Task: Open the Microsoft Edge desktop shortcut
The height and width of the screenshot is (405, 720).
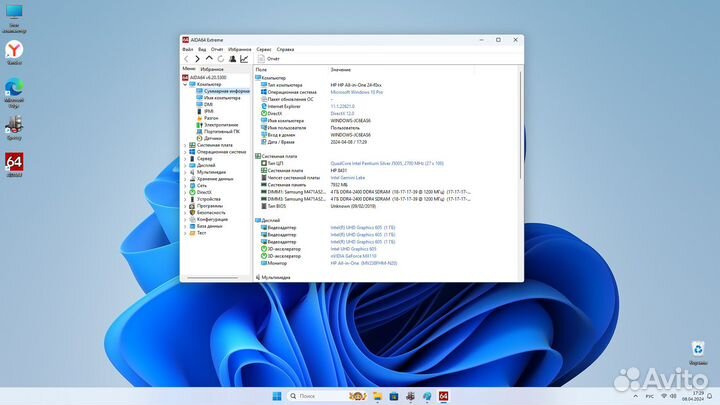Action: pos(14,93)
